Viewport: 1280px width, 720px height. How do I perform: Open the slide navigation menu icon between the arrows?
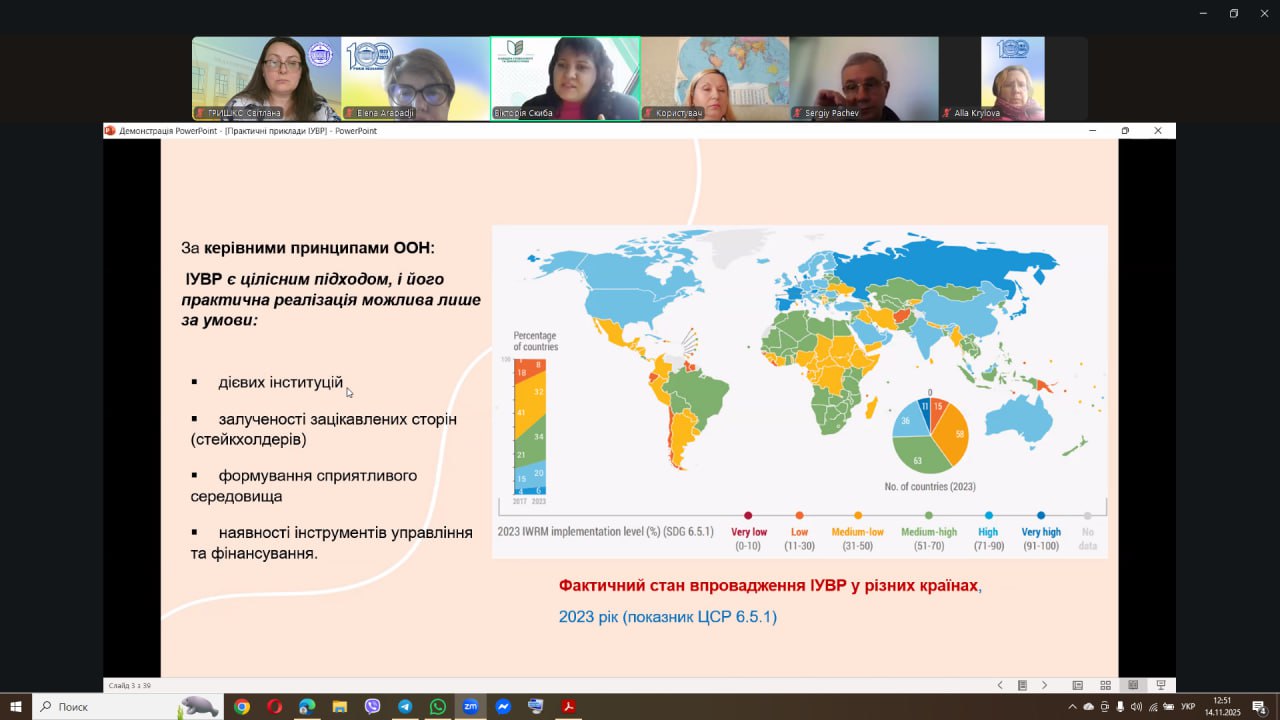tap(1022, 685)
